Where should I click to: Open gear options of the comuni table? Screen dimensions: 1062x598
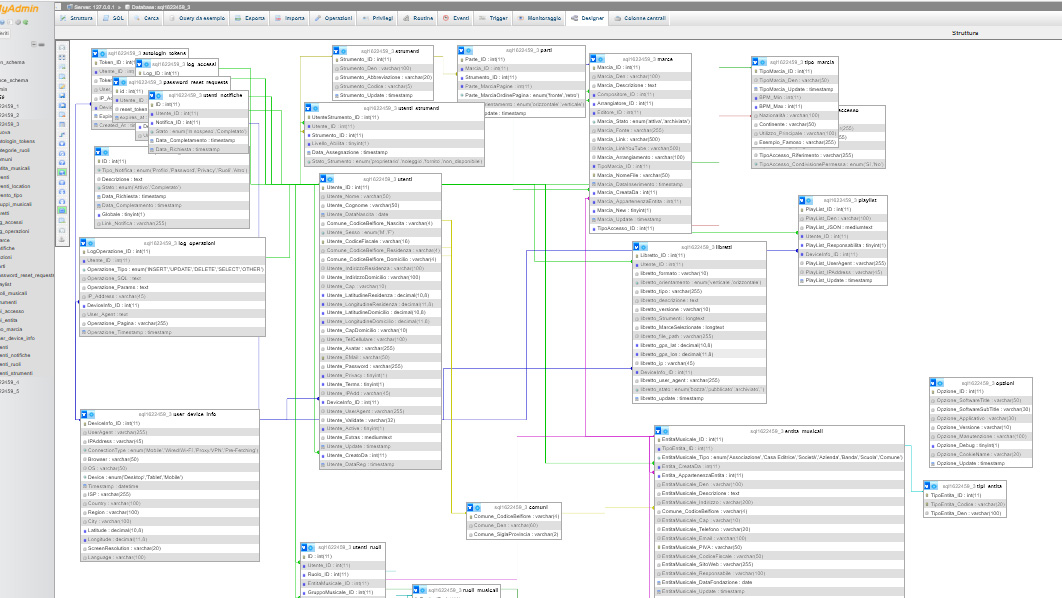[x=477, y=507]
